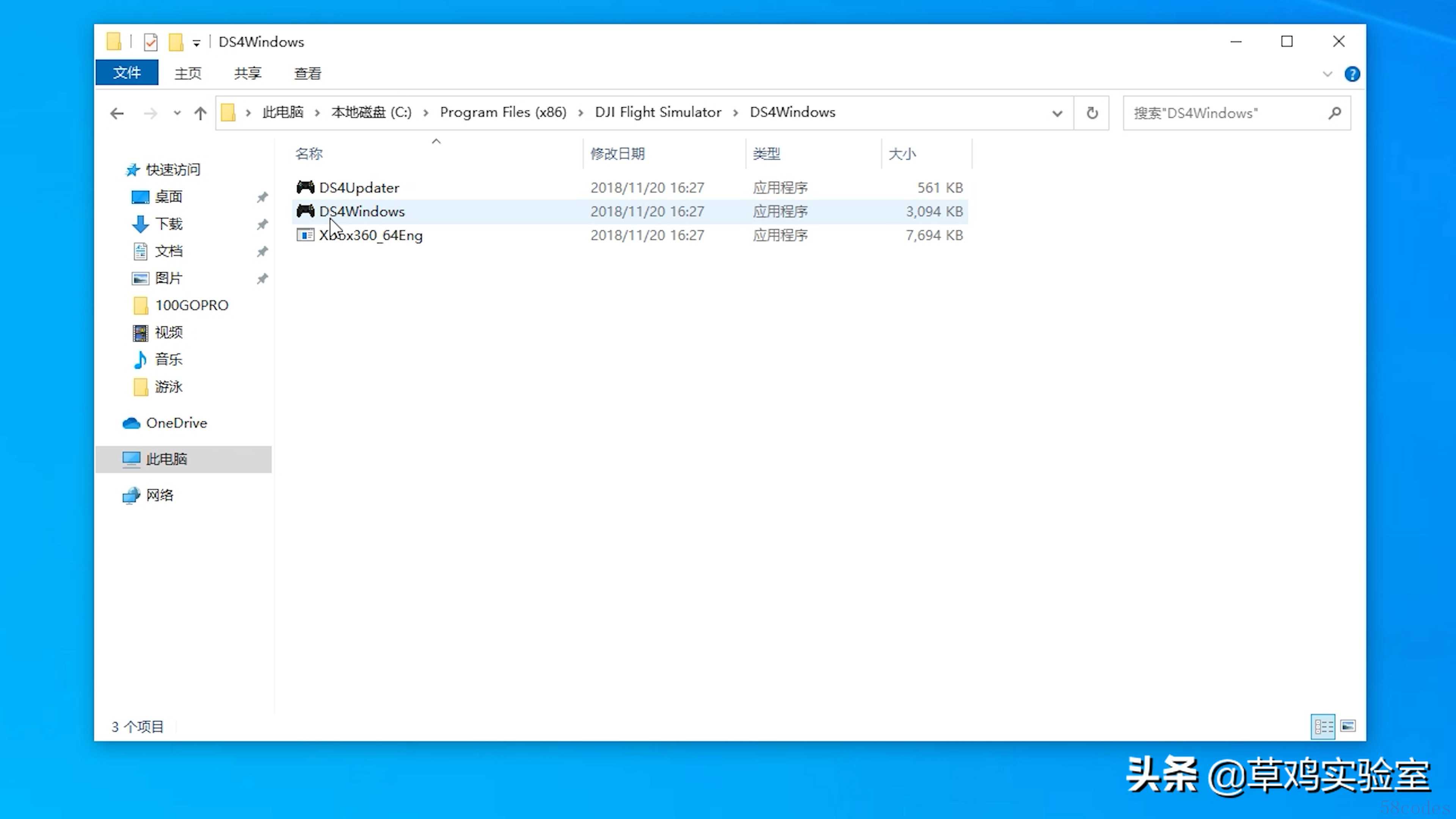The height and width of the screenshot is (819, 1456).
Task: Switch to details view button
Action: click(1323, 726)
